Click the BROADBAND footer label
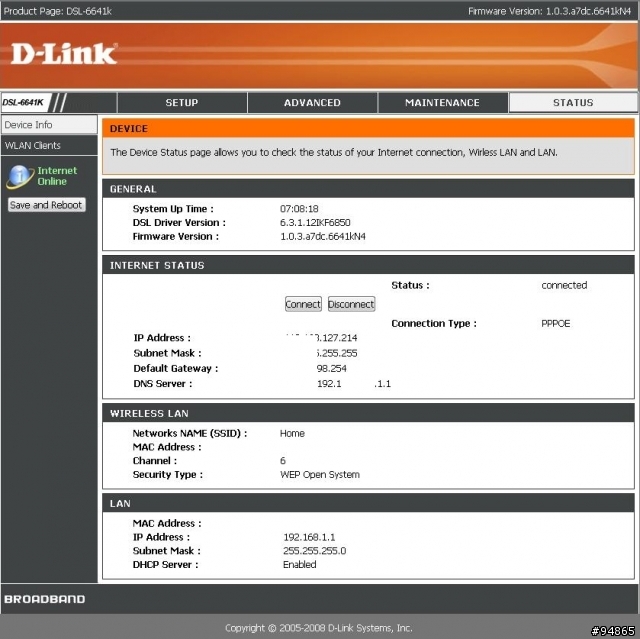This screenshot has width=640, height=639. [45, 599]
